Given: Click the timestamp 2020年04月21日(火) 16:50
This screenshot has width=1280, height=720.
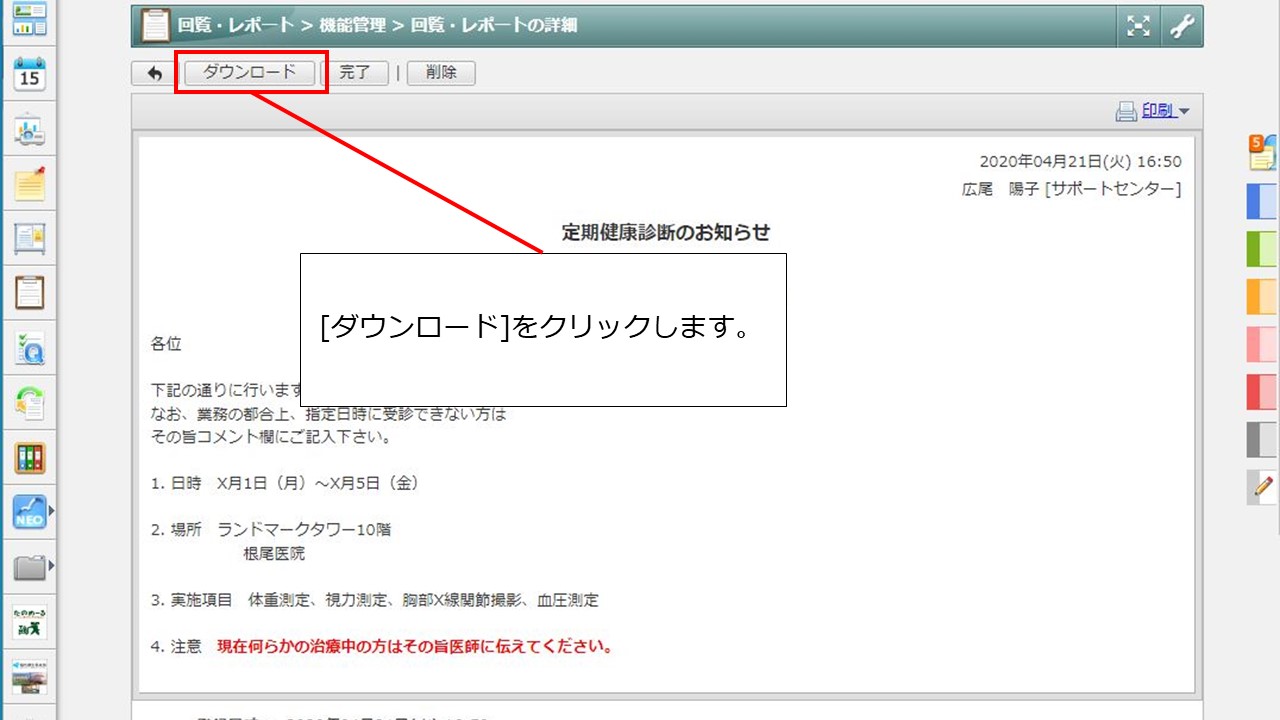Looking at the screenshot, I should coord(1080,162).
